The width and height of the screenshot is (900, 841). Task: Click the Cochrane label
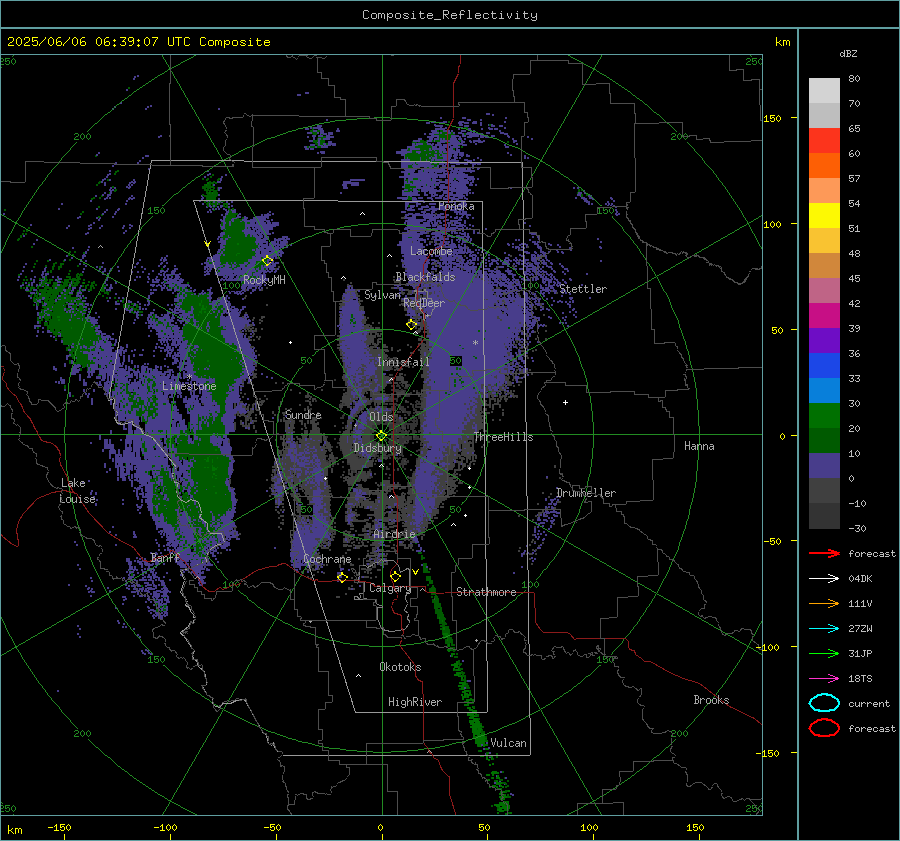coord(327,559)
